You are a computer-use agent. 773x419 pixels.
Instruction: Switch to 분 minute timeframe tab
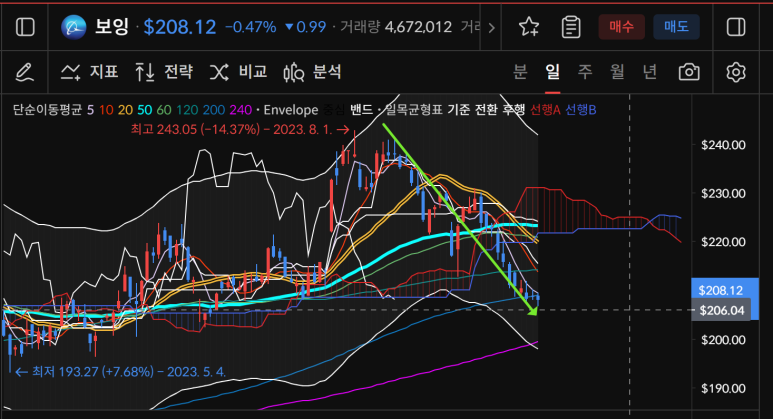click(520, 72)
